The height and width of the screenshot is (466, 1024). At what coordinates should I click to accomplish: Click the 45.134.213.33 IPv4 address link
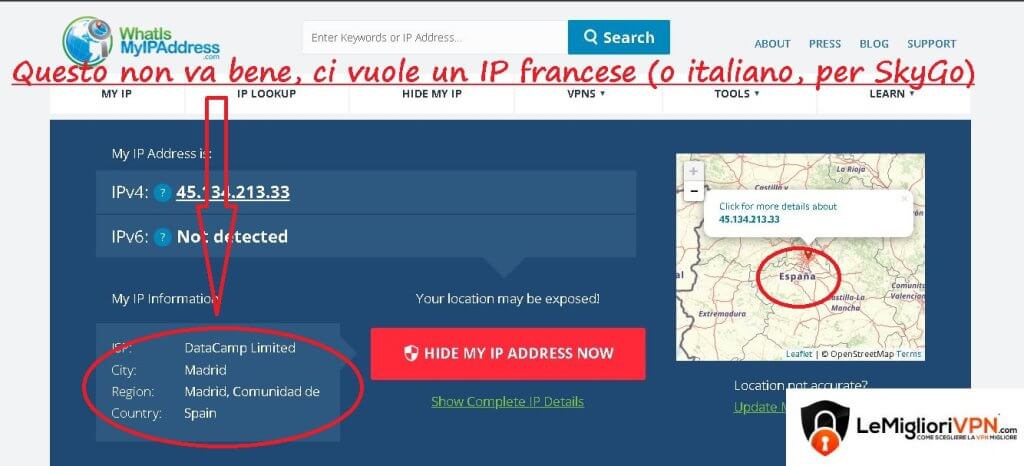tap(232, 193)
